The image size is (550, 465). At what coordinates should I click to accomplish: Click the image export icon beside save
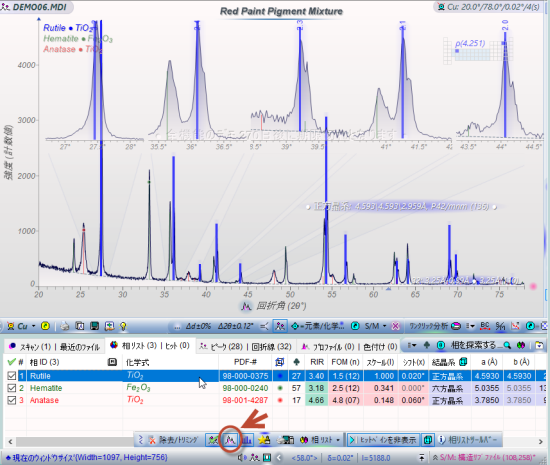coord(109,326)
